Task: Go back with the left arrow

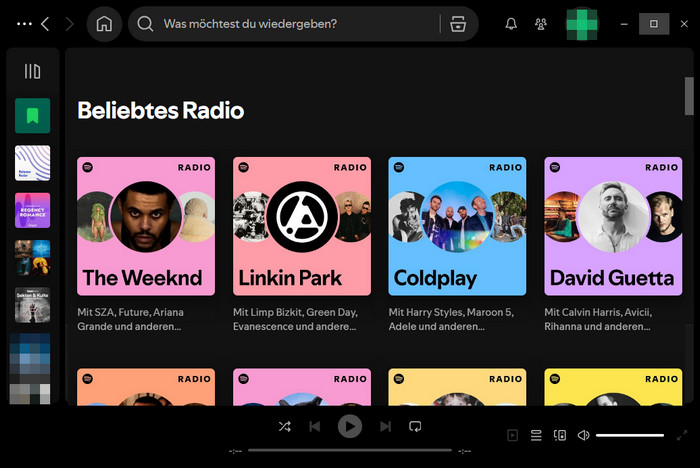Action: pyautogui.click(x=45, y=24)
